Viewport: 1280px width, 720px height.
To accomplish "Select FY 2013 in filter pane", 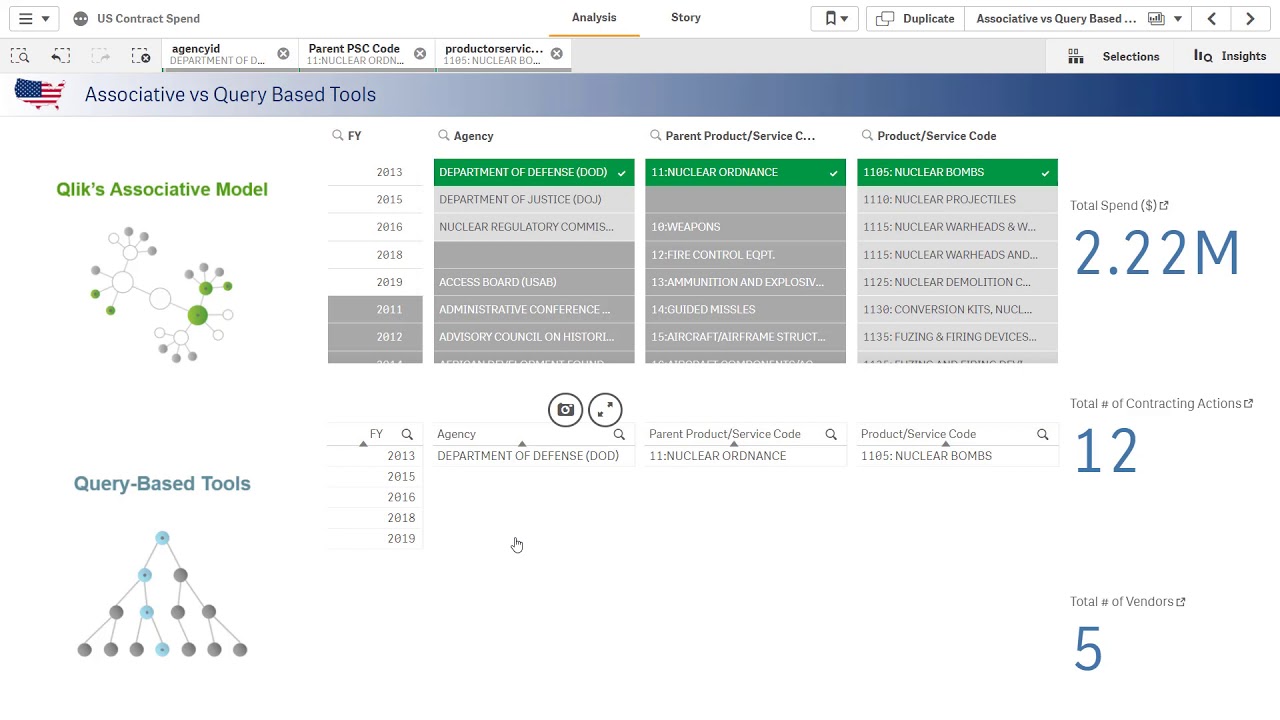I will [x=375, y=172].
